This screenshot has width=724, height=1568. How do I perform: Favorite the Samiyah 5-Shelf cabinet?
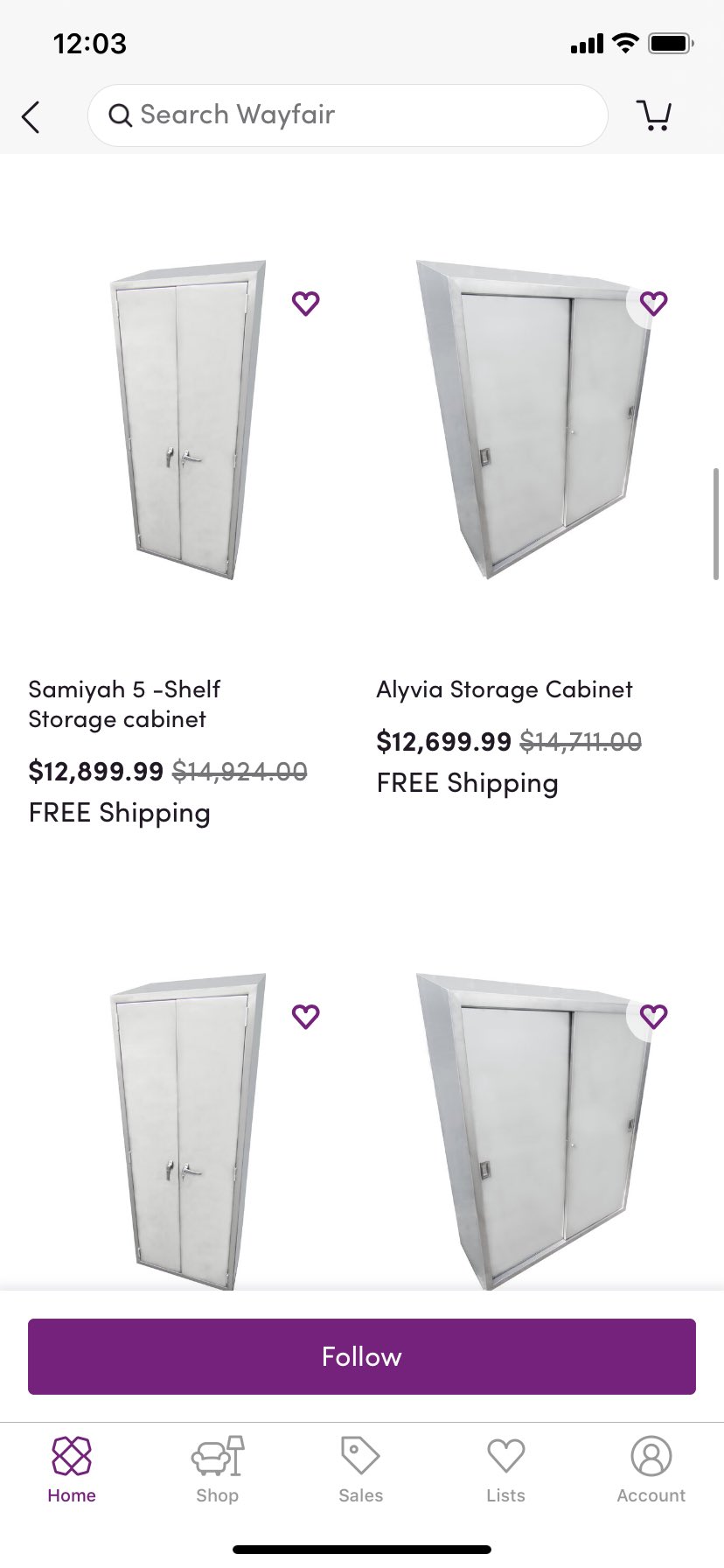coord(305,303)
